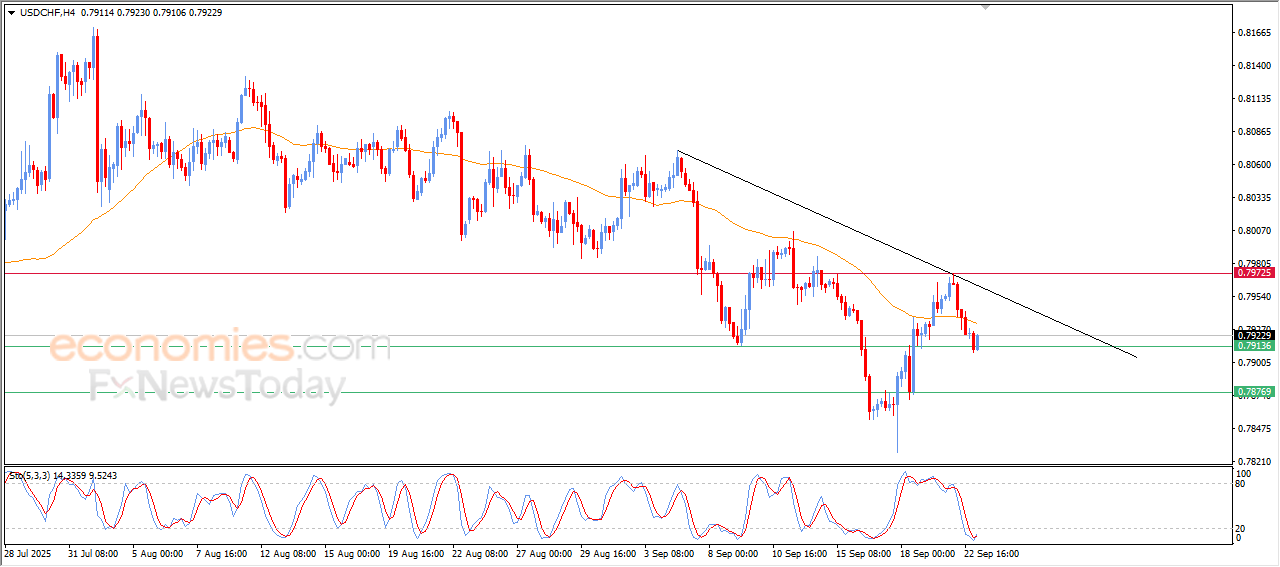1280x567 pixels.
Task: Click the black 0.79229 current price tag
Action: pos(1253,336)
